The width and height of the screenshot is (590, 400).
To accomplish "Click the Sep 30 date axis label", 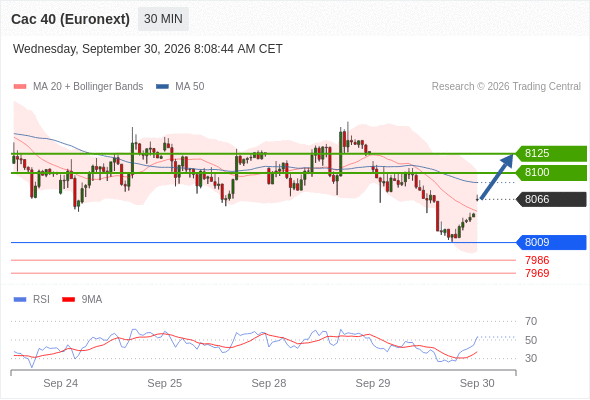I will point(477,383).
